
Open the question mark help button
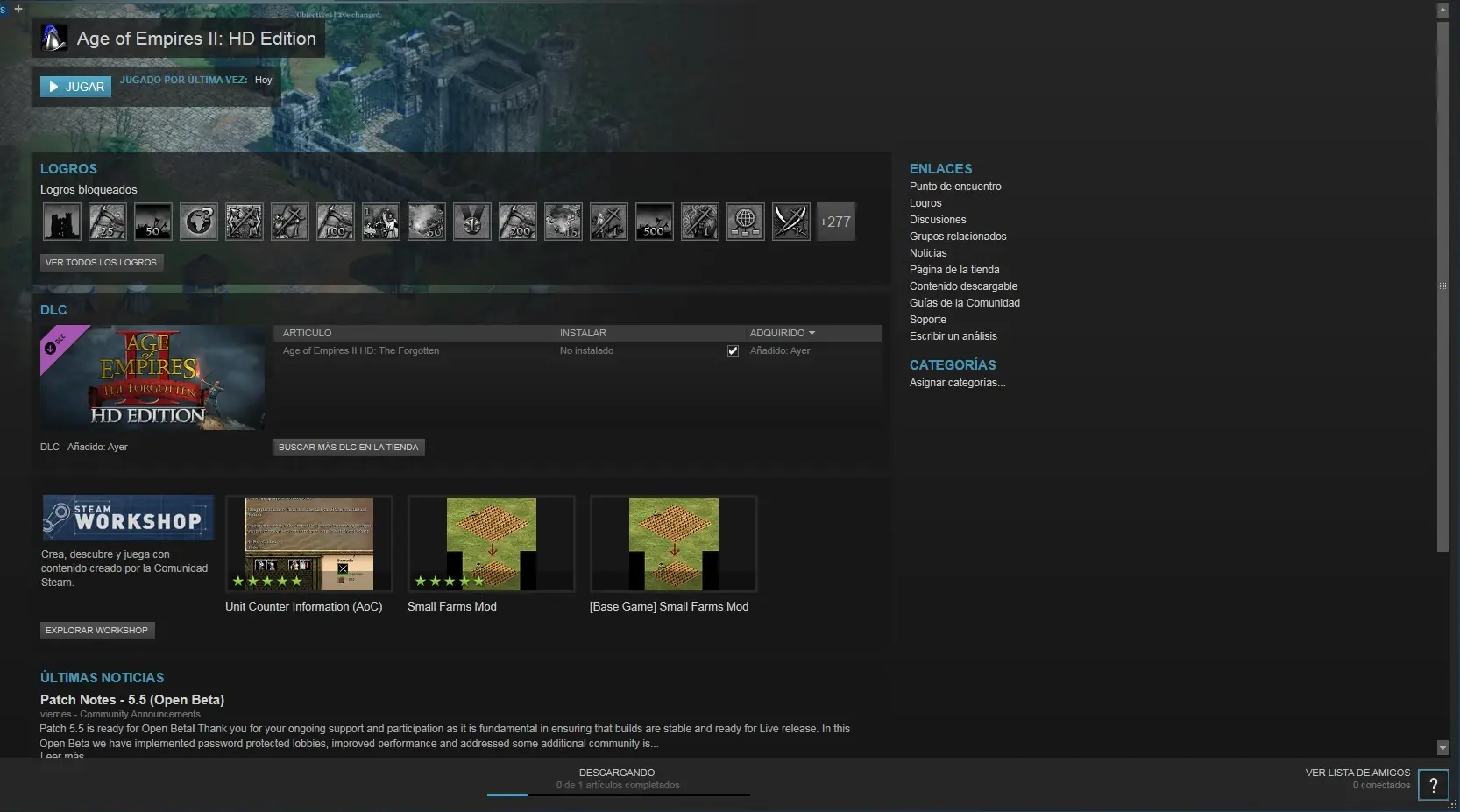(x=1434, y=785)
